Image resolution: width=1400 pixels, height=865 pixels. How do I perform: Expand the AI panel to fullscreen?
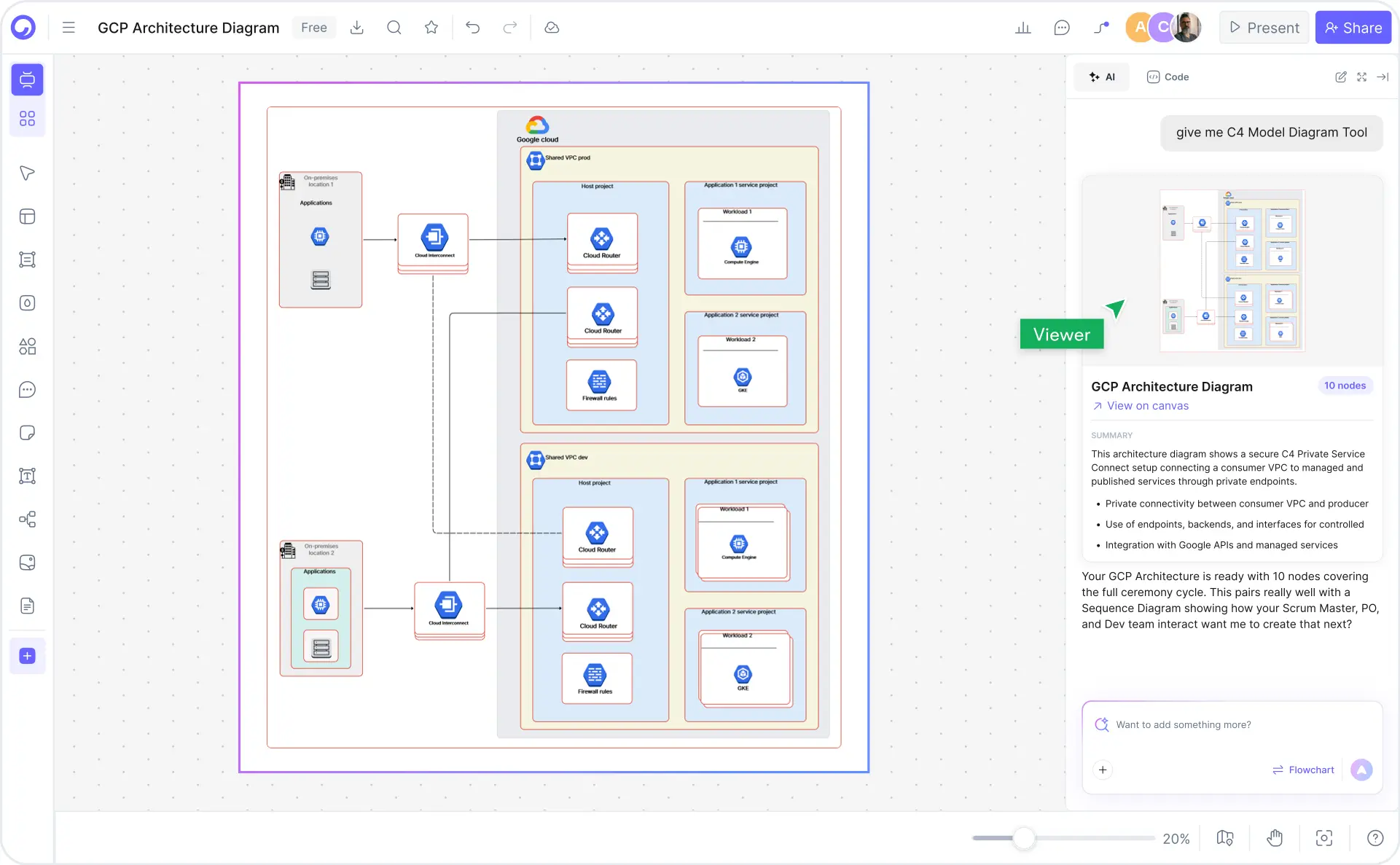click(1361, 77)
